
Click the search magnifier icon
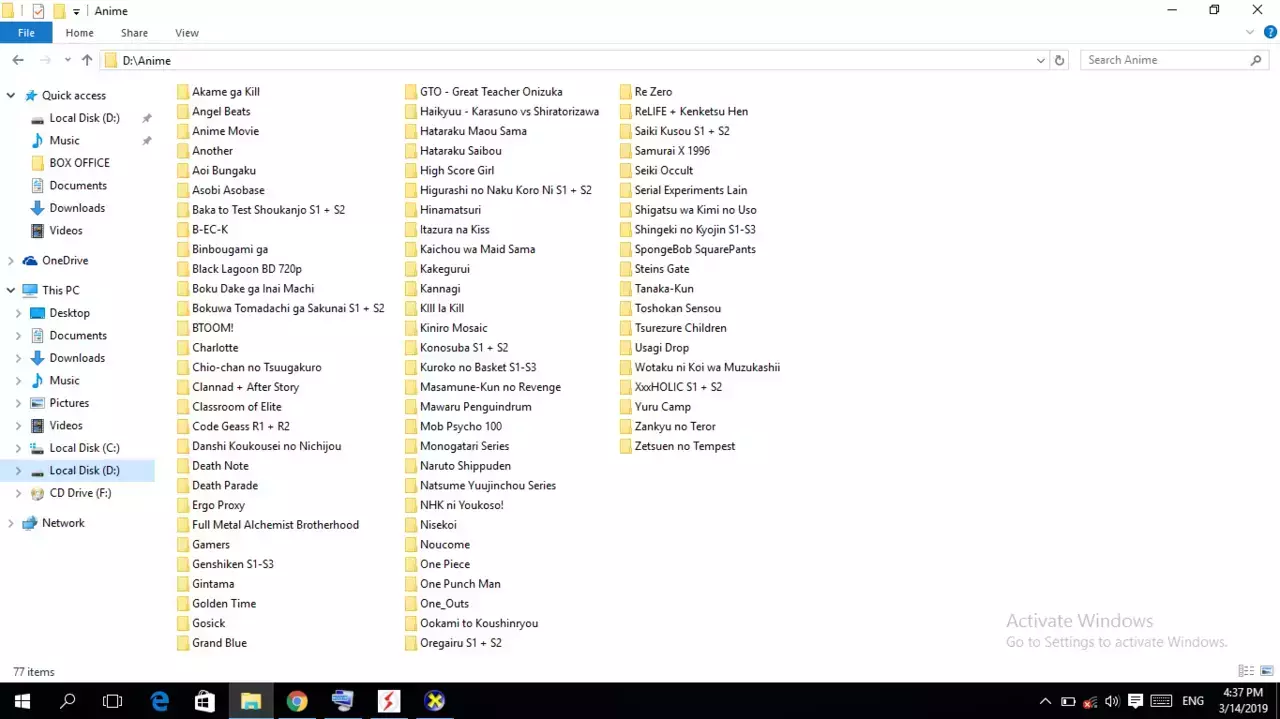[1257, 60]
